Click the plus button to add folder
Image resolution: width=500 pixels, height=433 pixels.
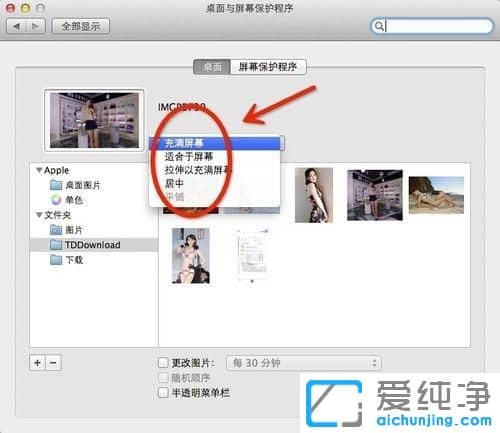click(37, 363)
